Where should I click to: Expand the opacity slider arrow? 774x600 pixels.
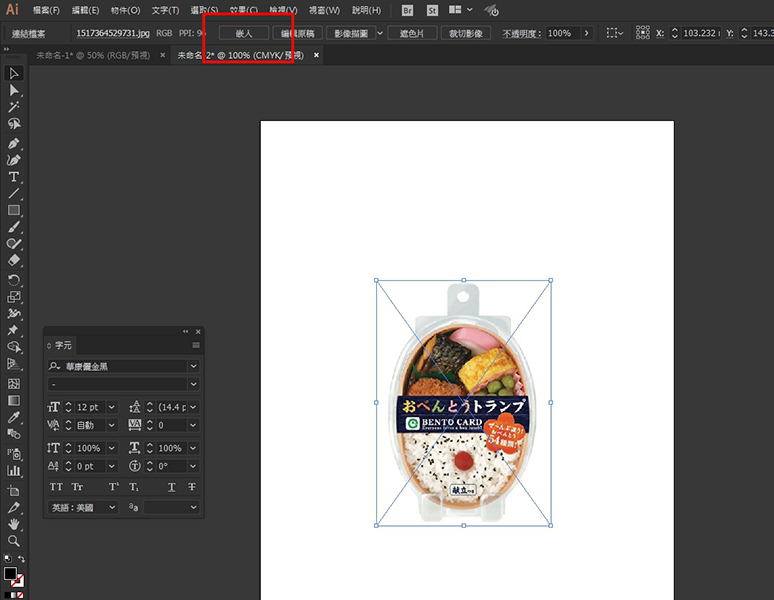(x=586, y=33)
